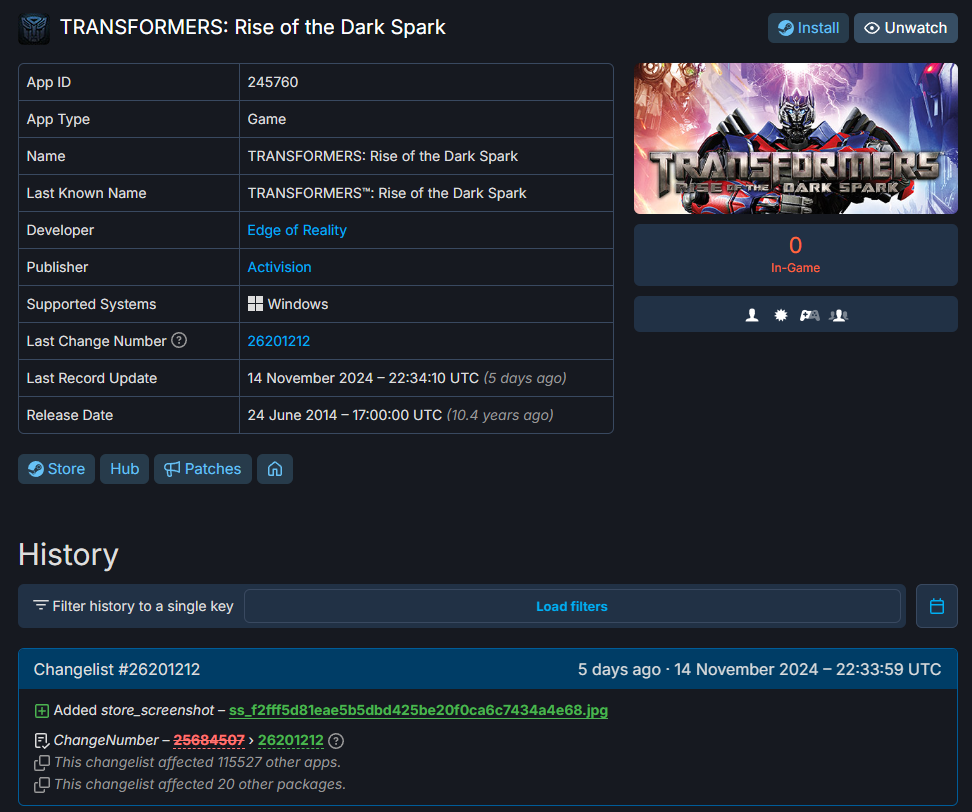Click the controller support category icon

coord(810,315)
